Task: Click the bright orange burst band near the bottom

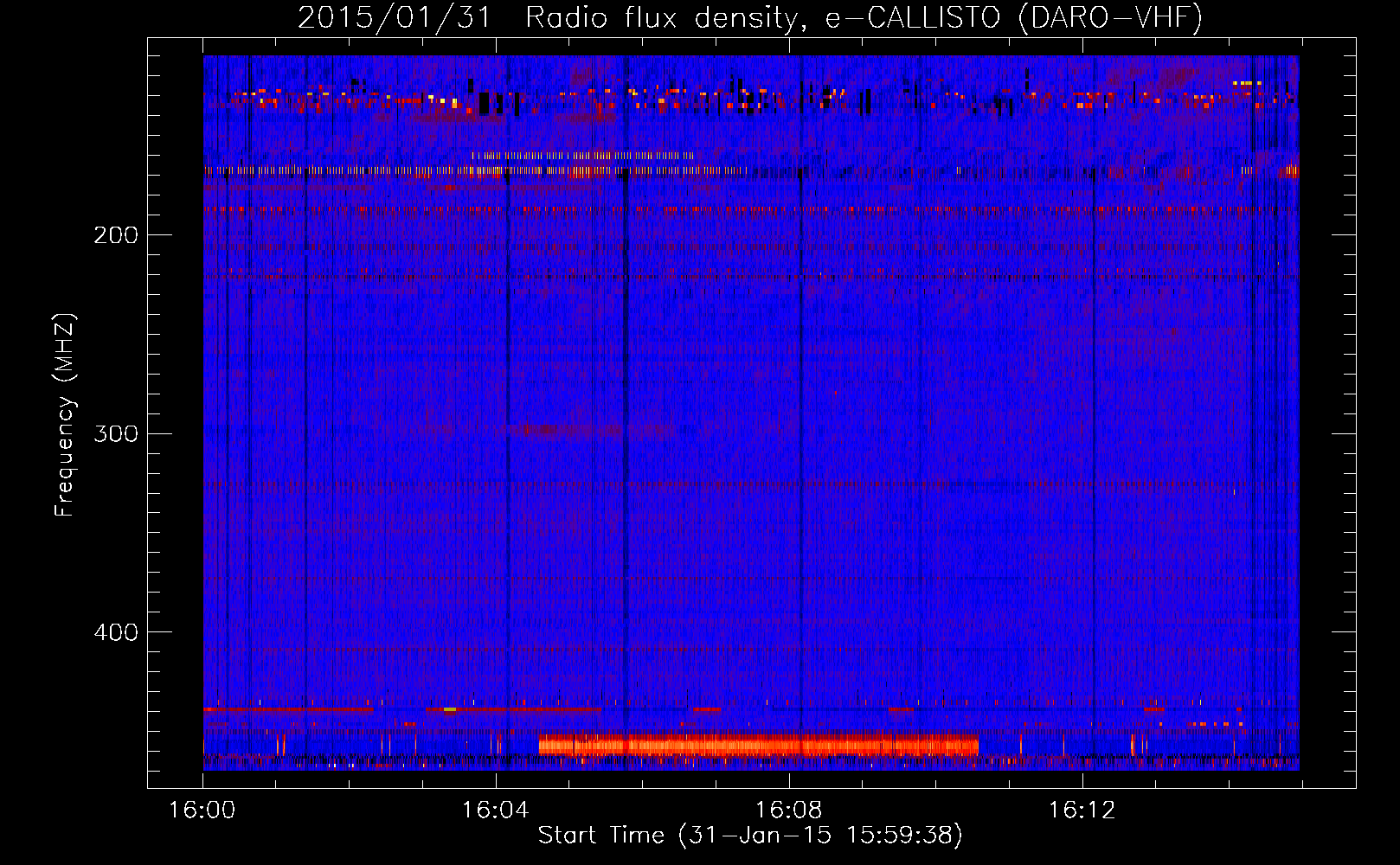Action: click(759, 745)
